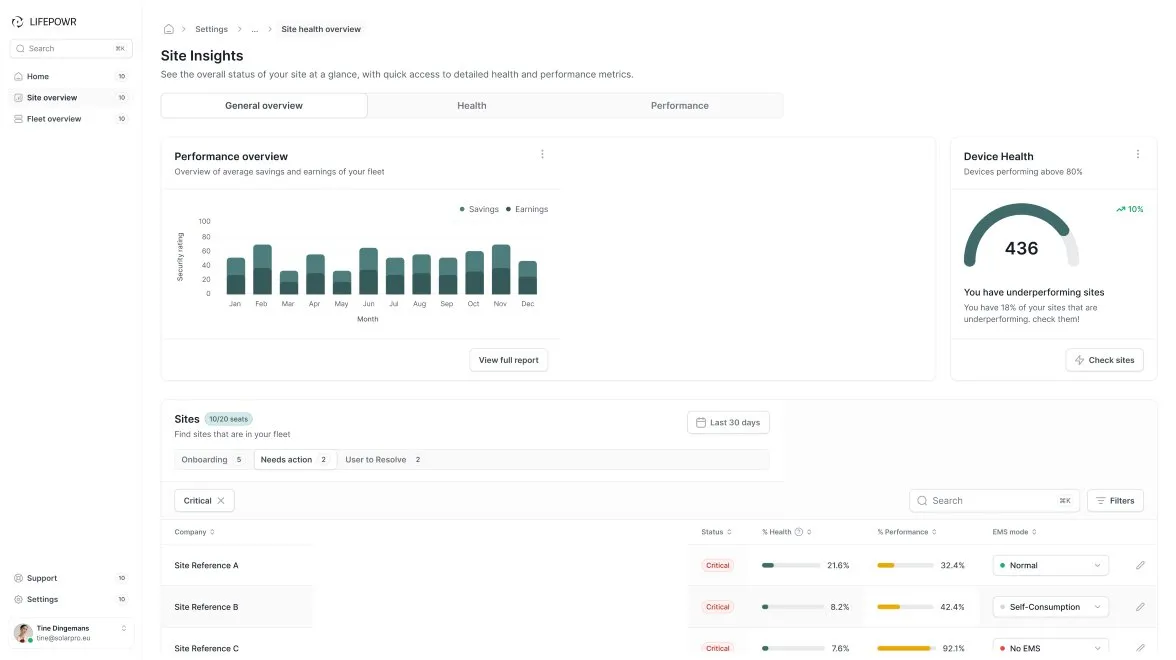Select the Needs action tab
This screenshot has width=1176, height=660.
(x=294, y=460)
